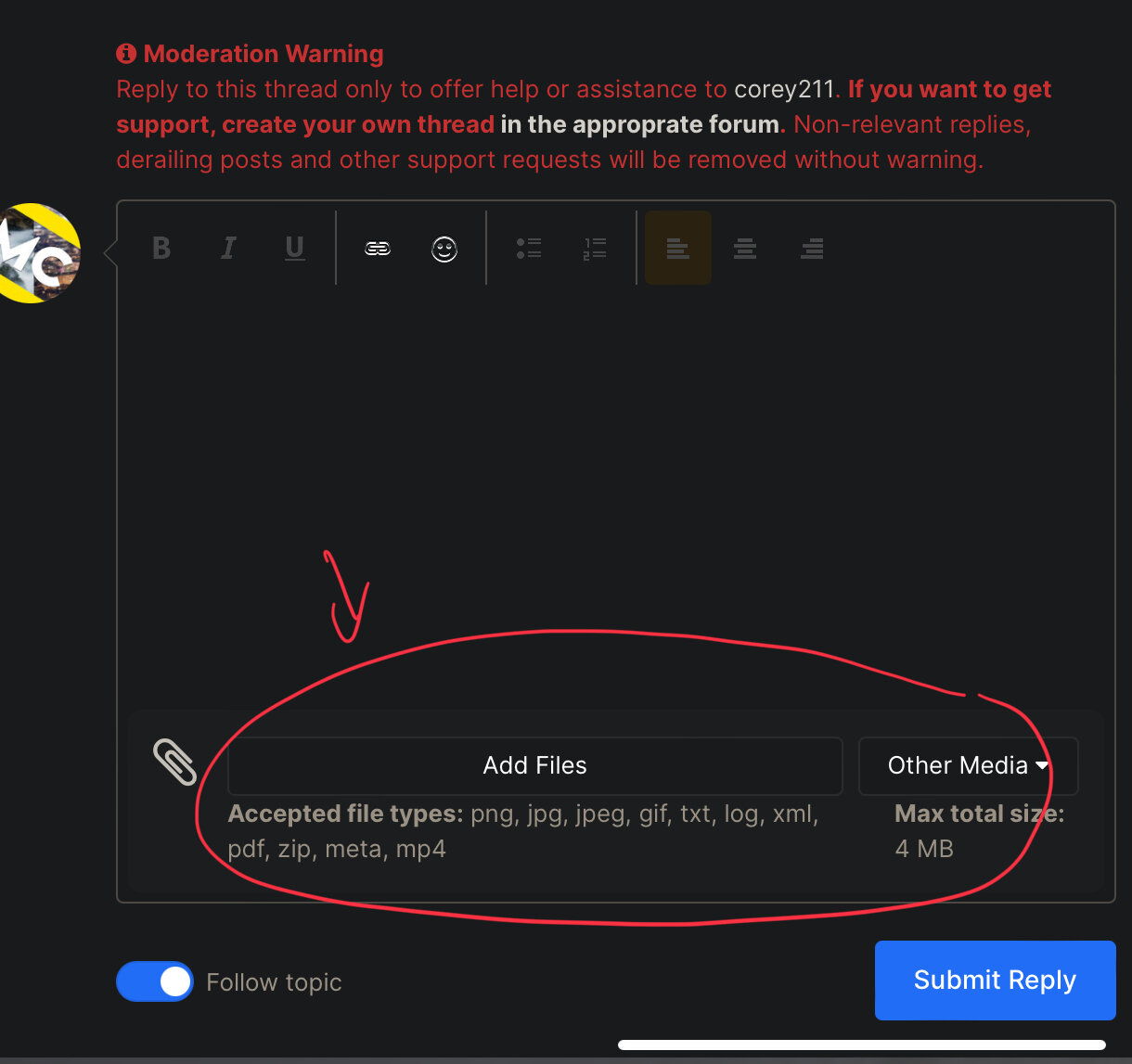Viewport: 1132px width, 1064px height.
Task: Click the Other Media dropdown arrow
Action: 1042,765
